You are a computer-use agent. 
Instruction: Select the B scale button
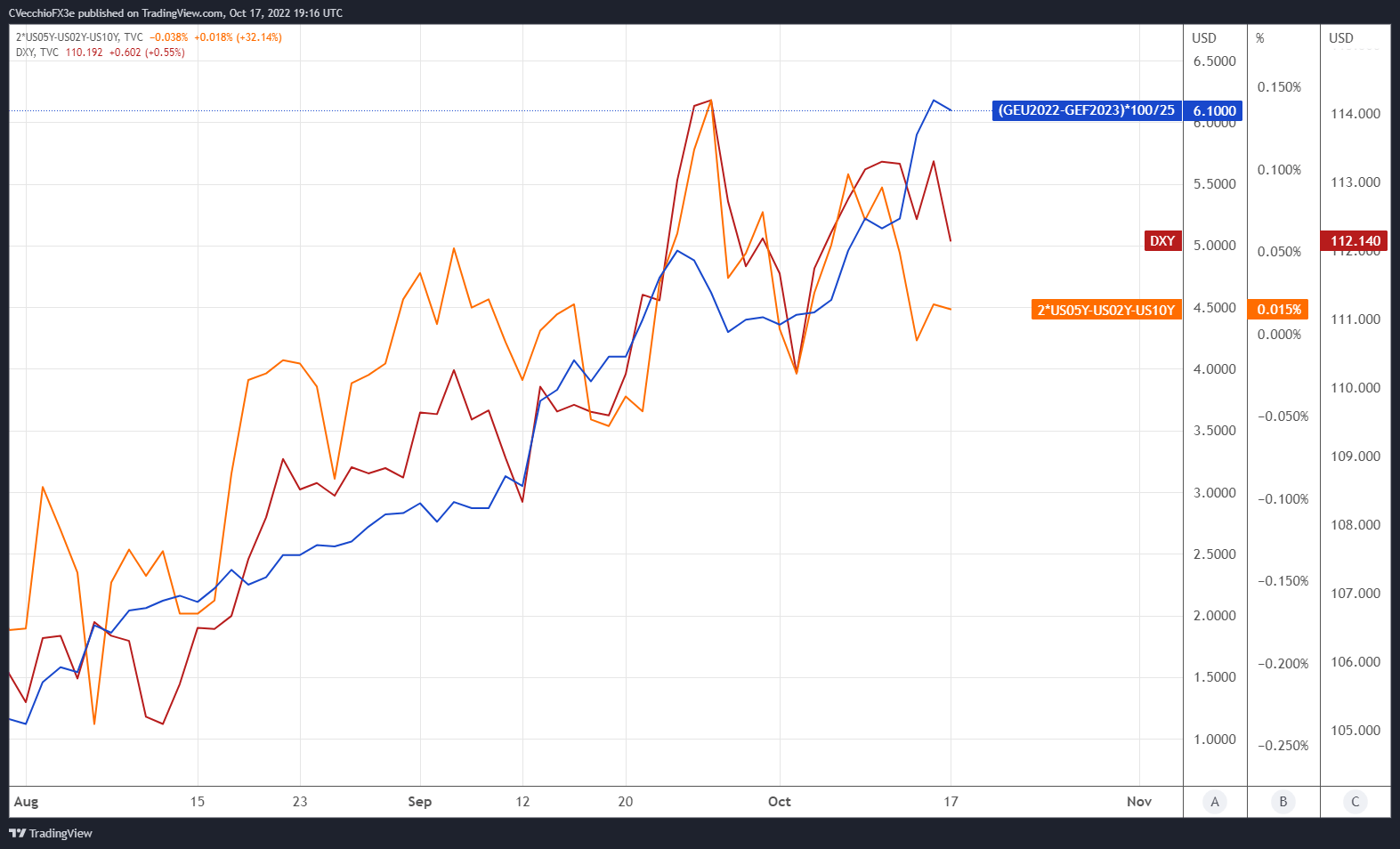[x=1283, y=802]
